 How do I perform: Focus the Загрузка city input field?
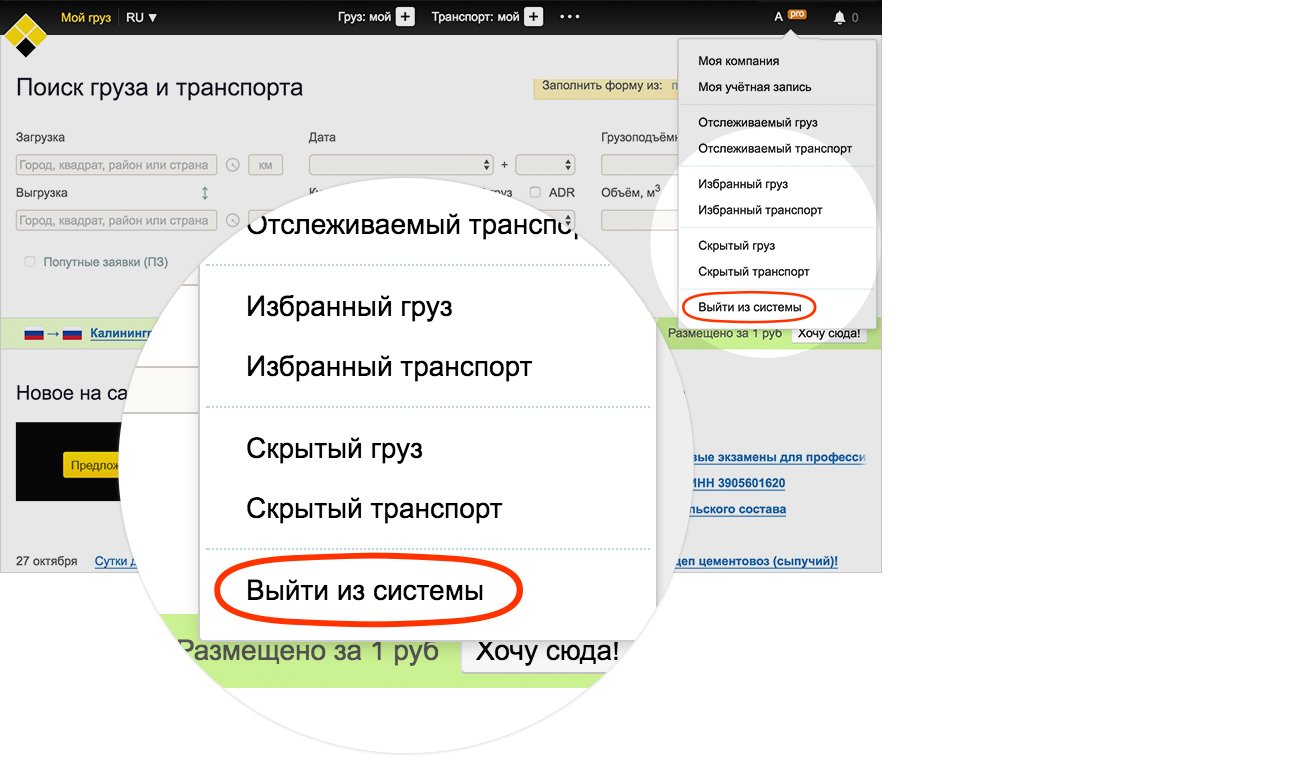tap(116, 165)
